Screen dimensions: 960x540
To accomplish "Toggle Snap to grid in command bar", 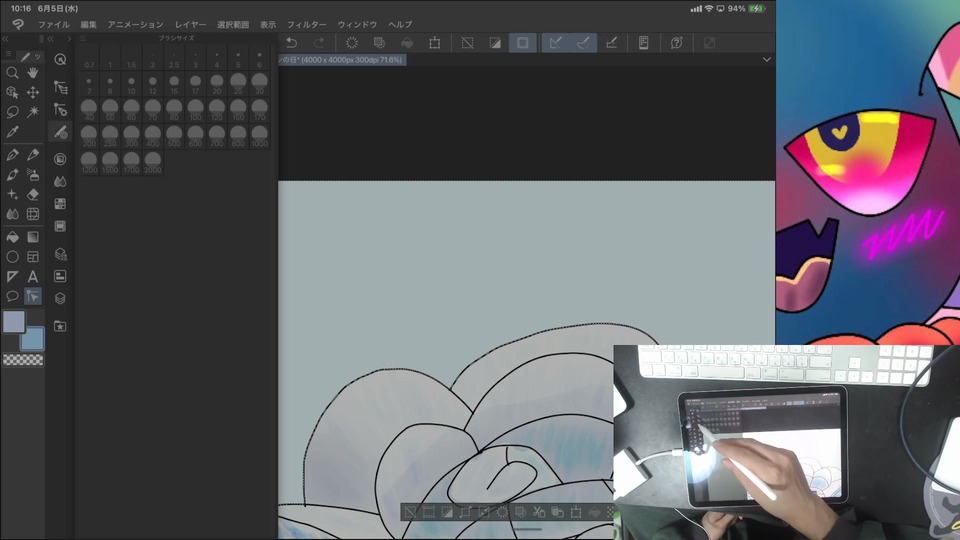I will 611,43.
